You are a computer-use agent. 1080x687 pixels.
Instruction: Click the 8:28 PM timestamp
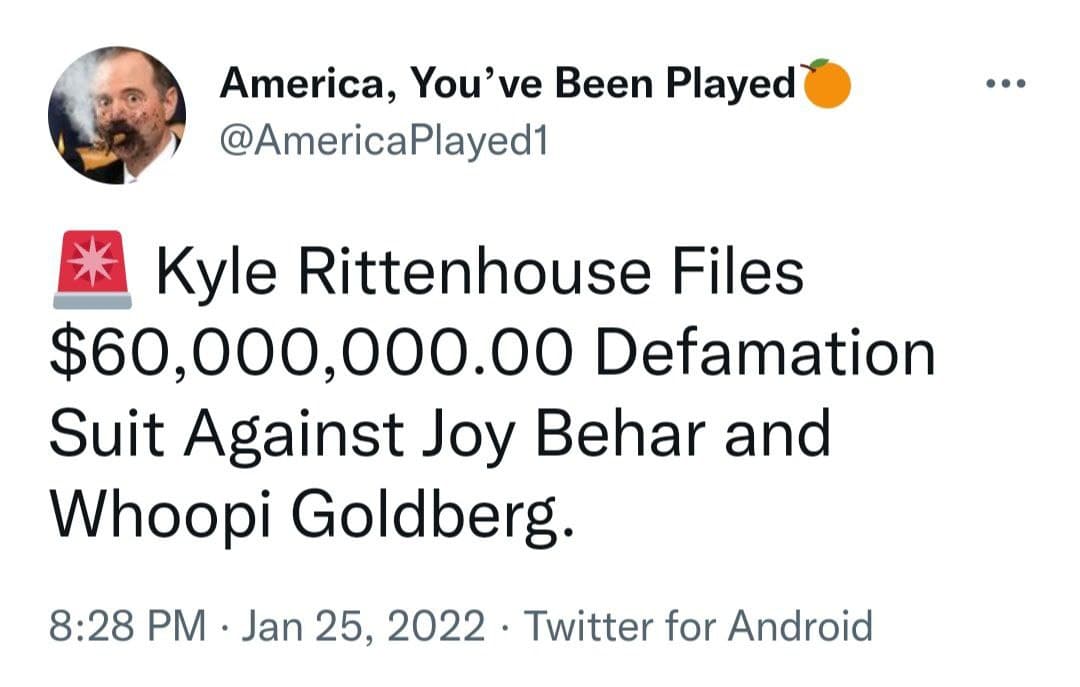pyautogui.click(x=128, y=627)
